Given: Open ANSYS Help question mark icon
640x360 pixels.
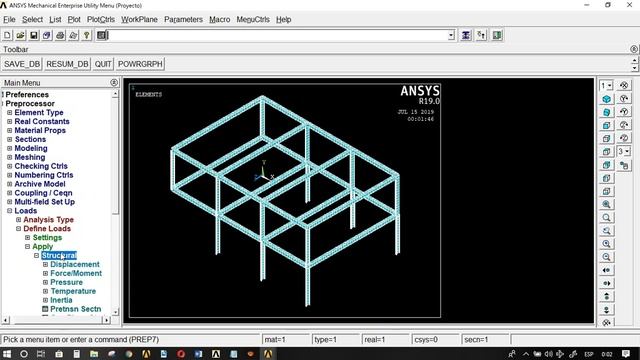Looking at the screenshot, I should click(x=87, y=36).
